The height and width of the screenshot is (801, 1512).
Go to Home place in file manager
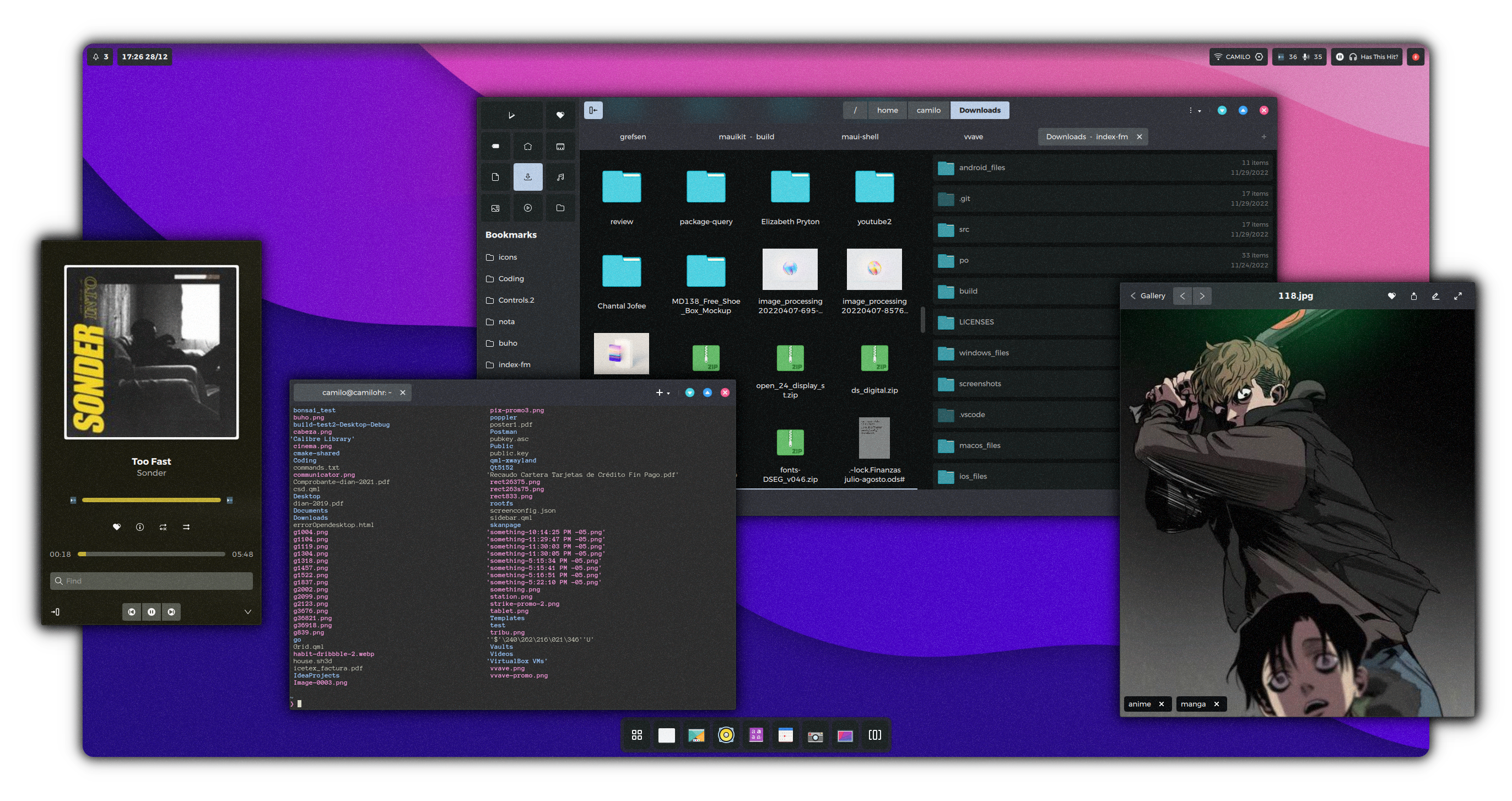point(528,146)
